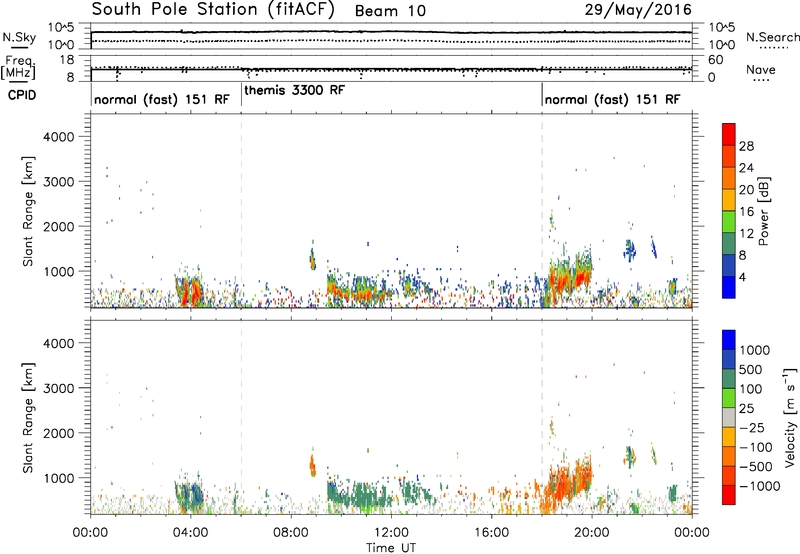Click the blue-green velocity echo near 04:00
The image size is (800, 554).
click(189, 494)
